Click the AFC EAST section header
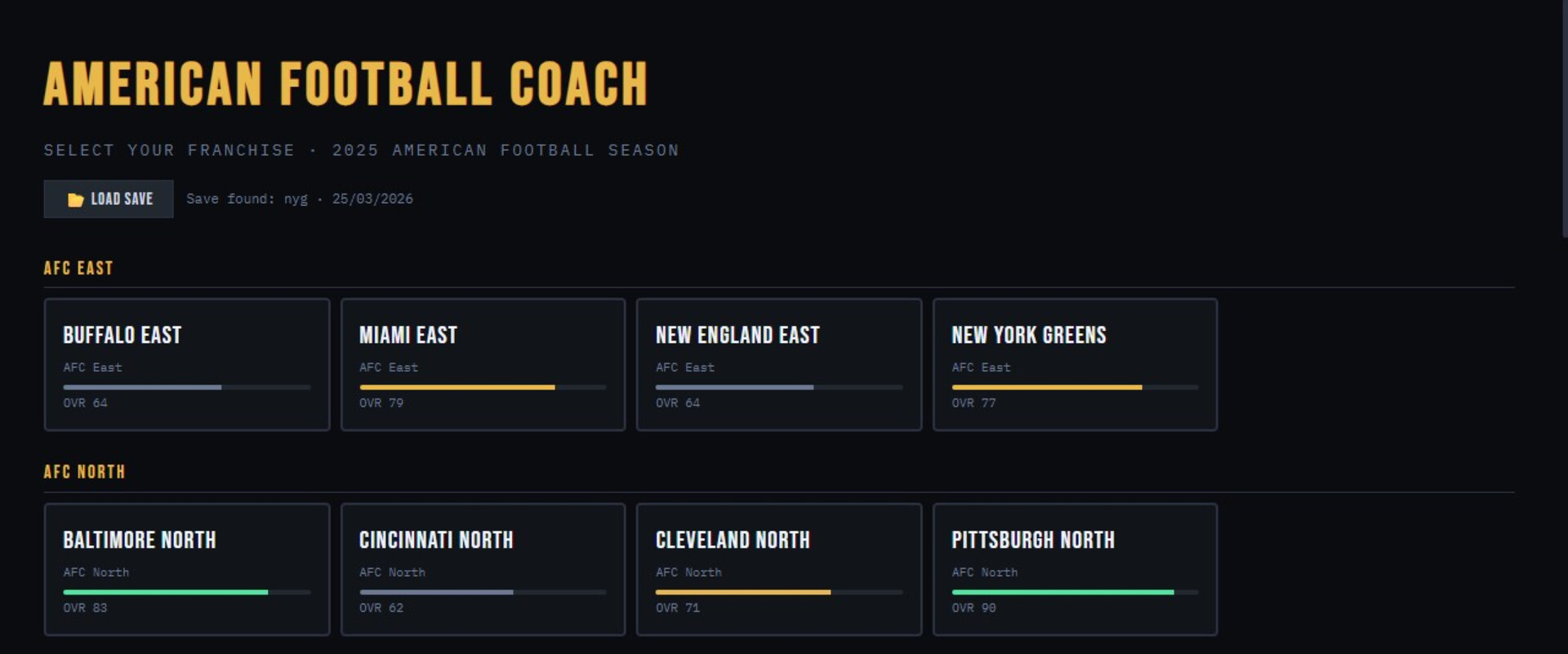This screenshot has width=1568, height=654. (78, 267)
